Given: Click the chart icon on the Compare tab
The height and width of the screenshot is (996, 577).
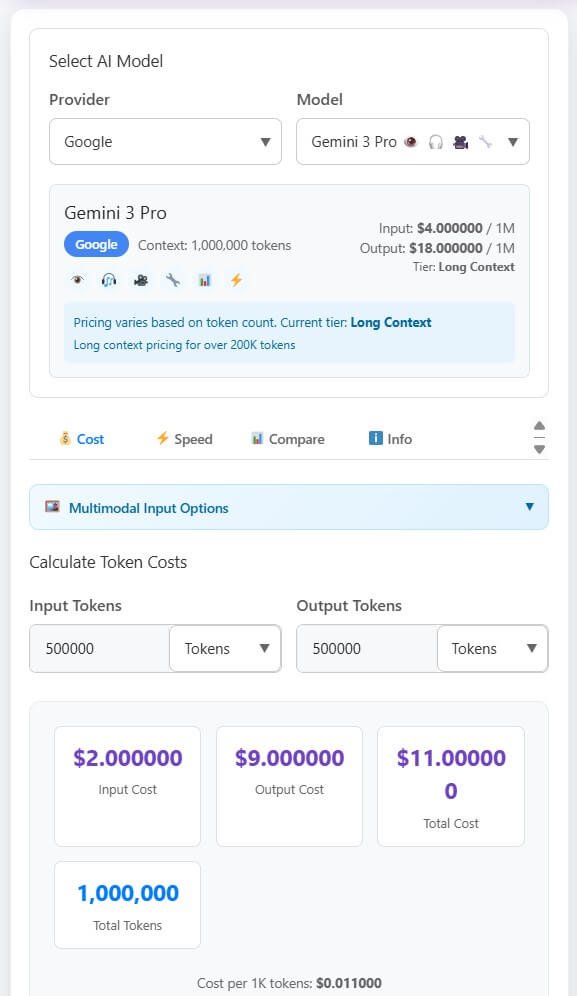Looking at the screenshot, I should pos(256,438).
